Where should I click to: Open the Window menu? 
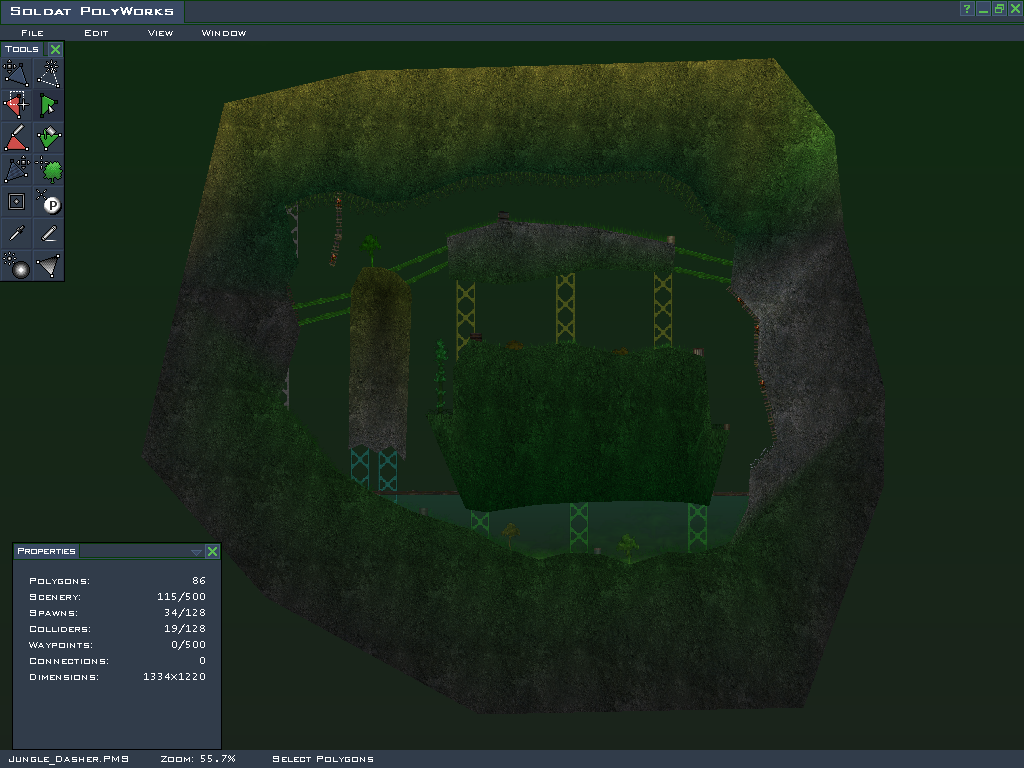click(224, 33)
